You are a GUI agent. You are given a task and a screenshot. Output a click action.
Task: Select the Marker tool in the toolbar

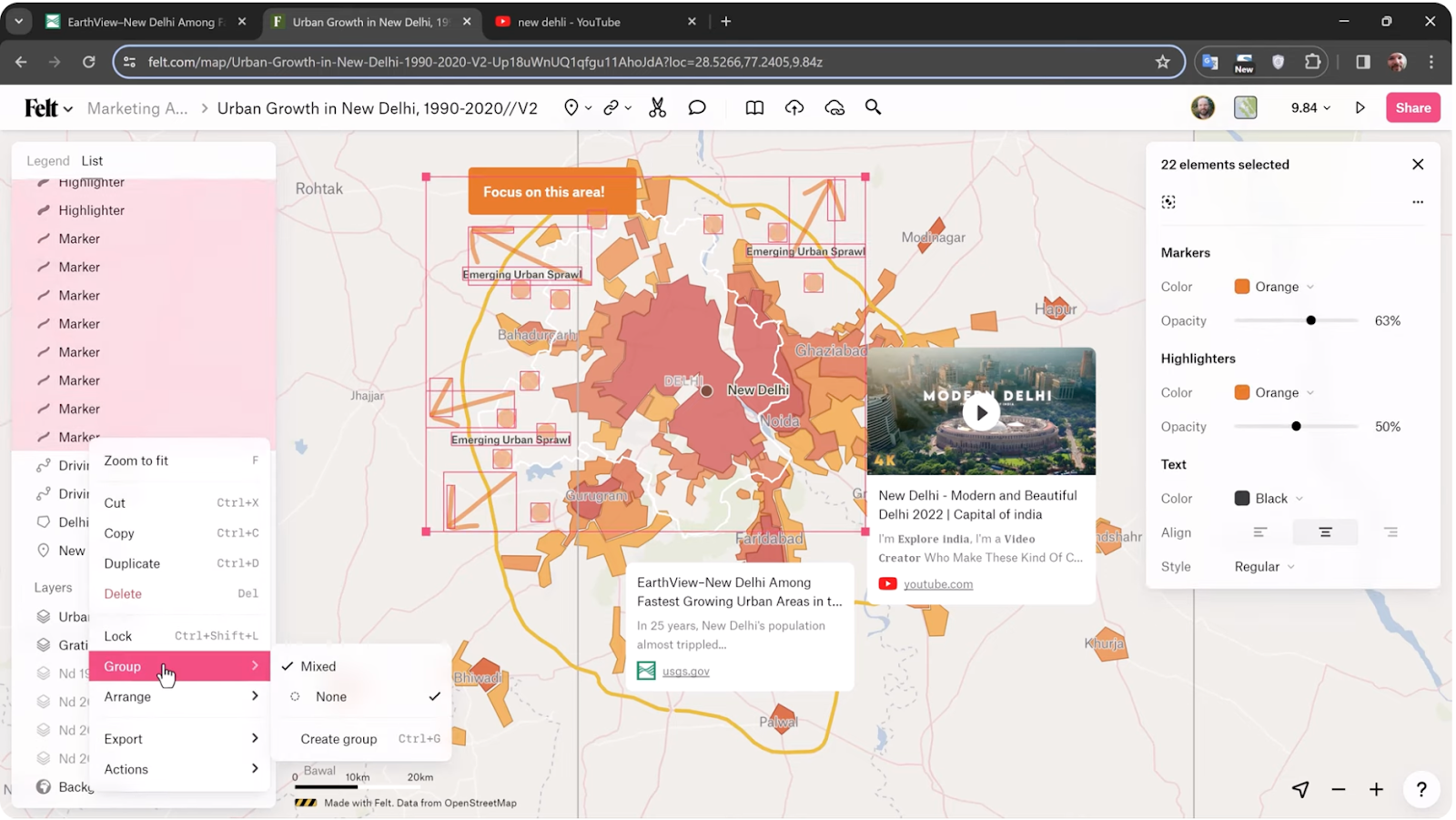pos(571,107)
